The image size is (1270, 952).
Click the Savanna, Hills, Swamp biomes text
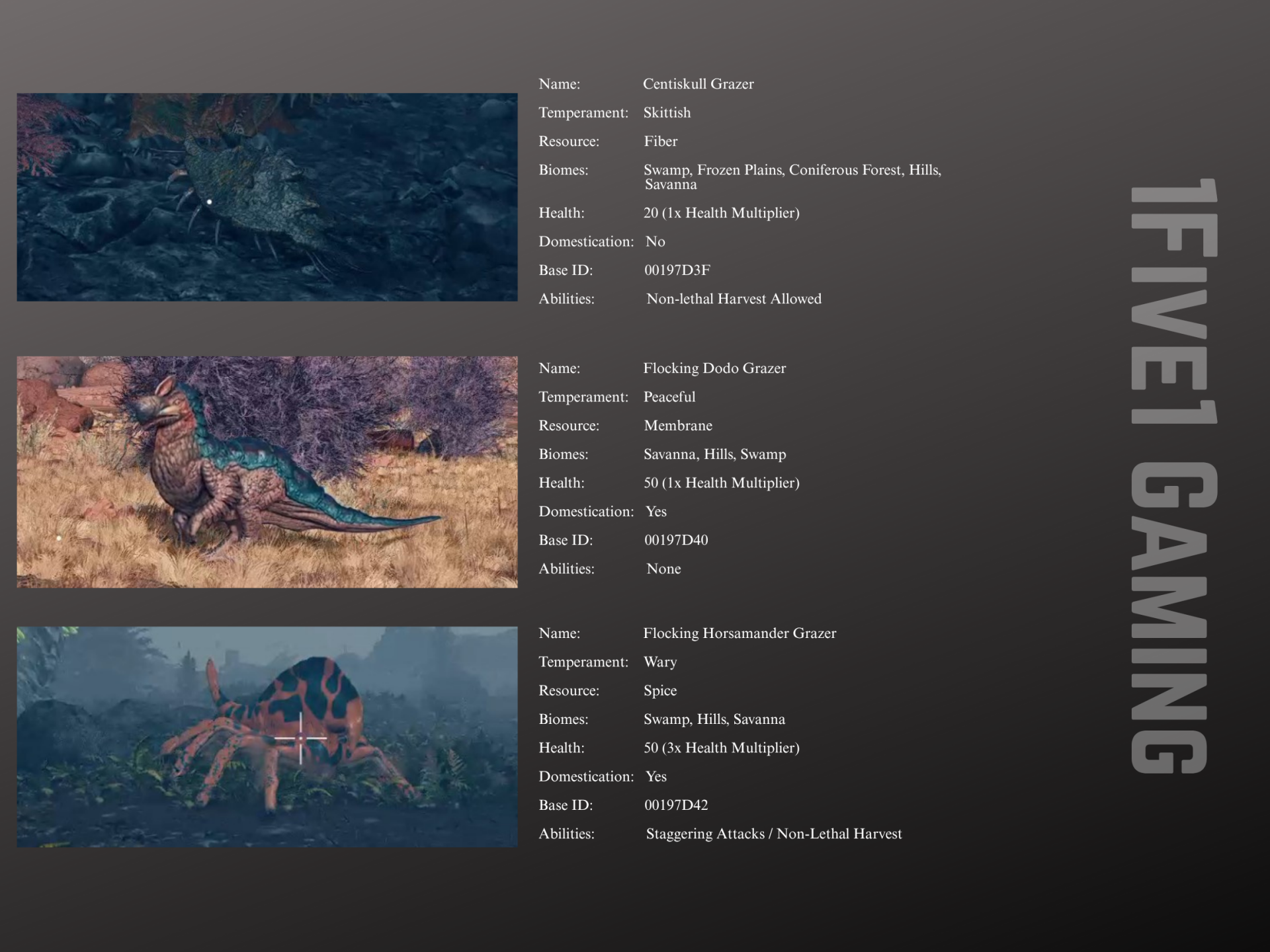pos(714,454)
